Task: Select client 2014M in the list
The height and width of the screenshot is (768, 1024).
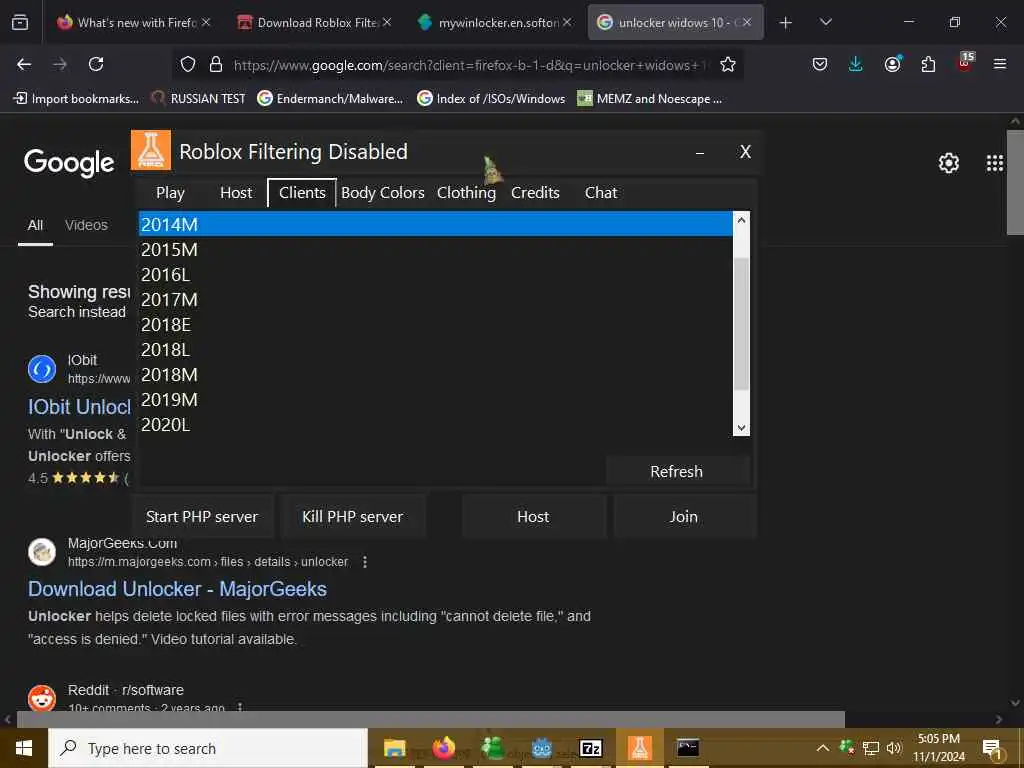Action: [436, 224]
